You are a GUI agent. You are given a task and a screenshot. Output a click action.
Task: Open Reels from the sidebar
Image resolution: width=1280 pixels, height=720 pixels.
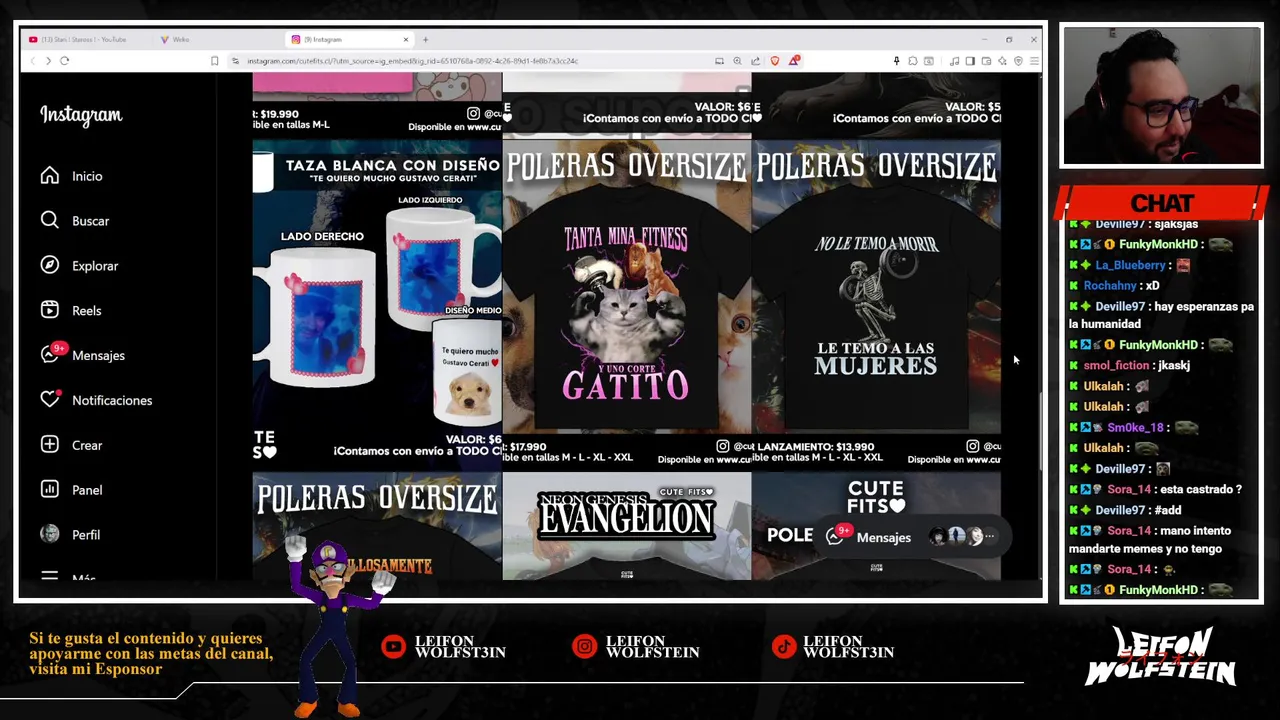[x=71, y=311]
